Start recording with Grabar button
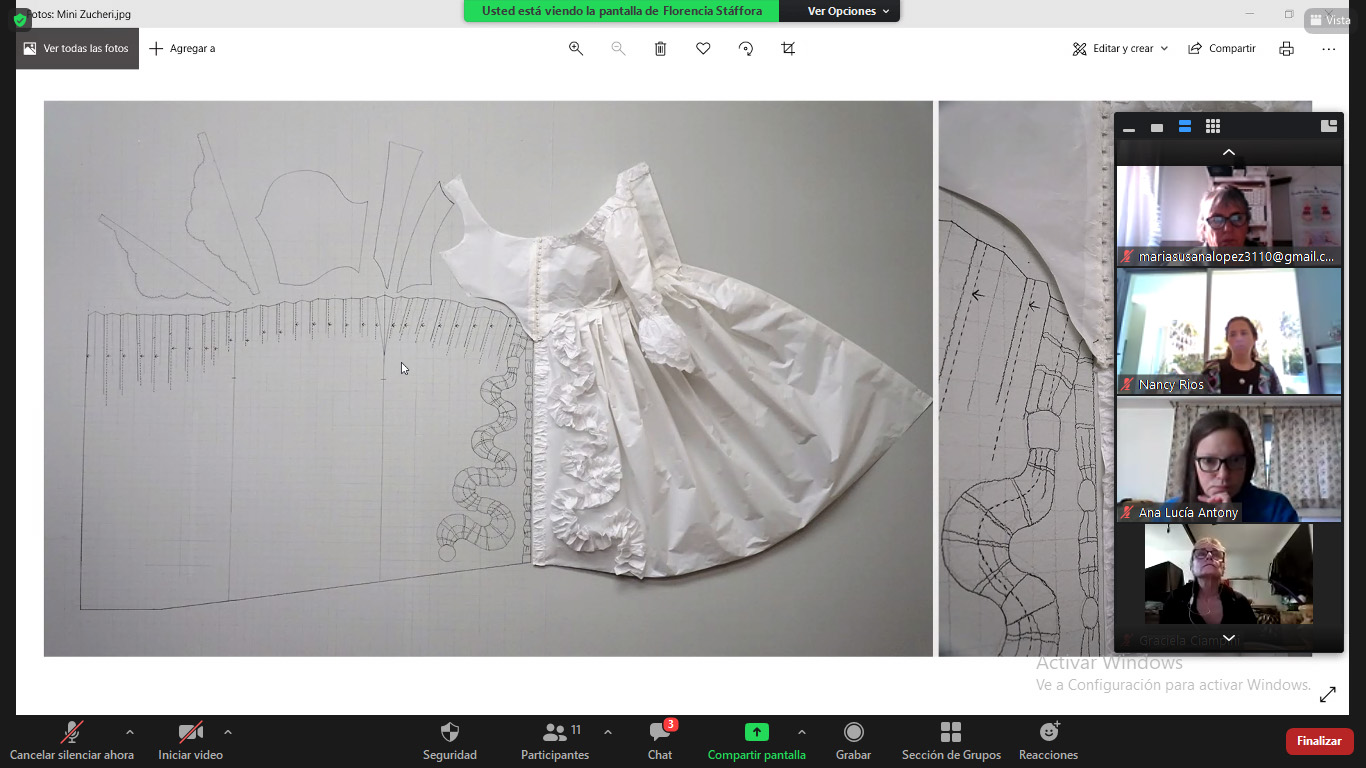The height and width of the screenshot is (768, 1366). coord(853,740)
